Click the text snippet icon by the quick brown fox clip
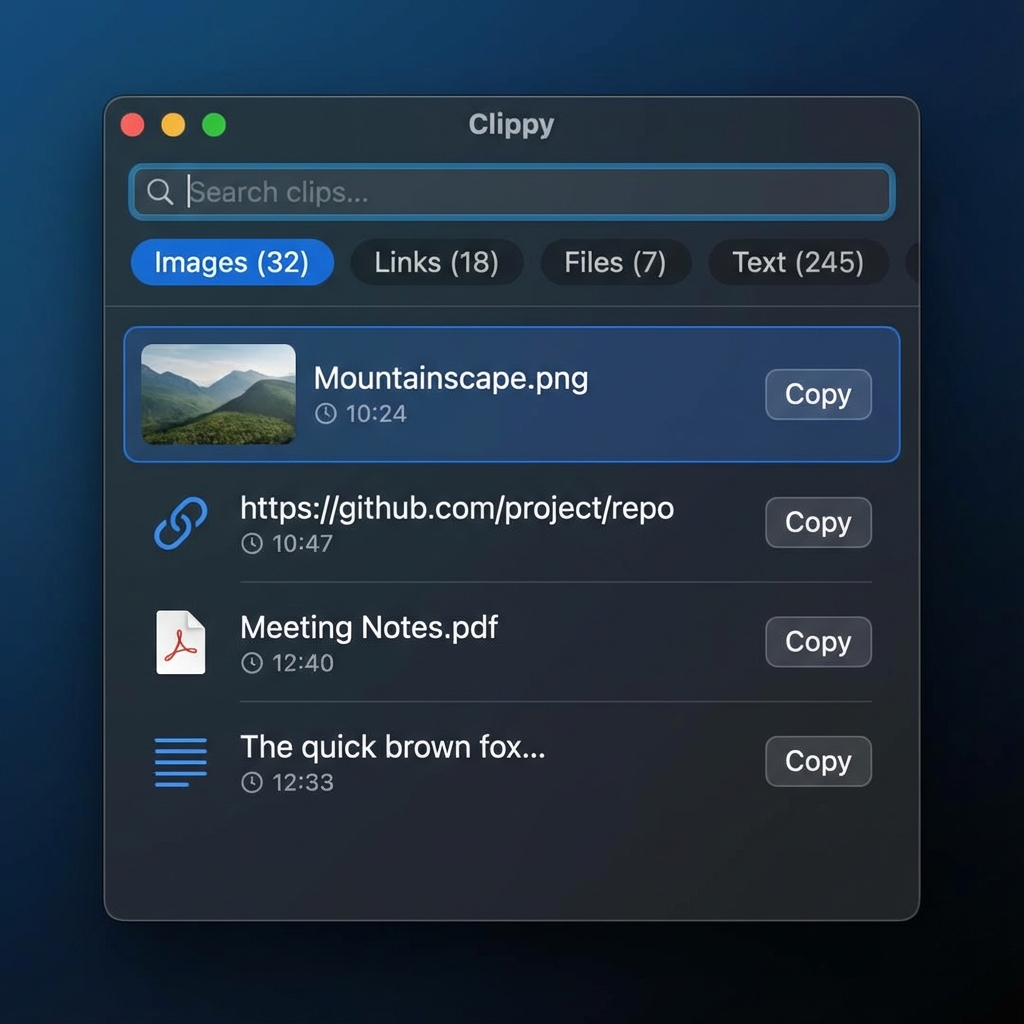The image size is (1024, 1024). tap(181, 762)
